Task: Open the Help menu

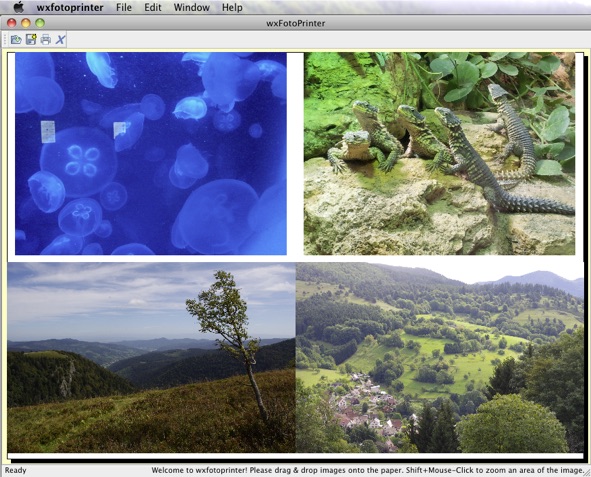Action: coord(232,7)
